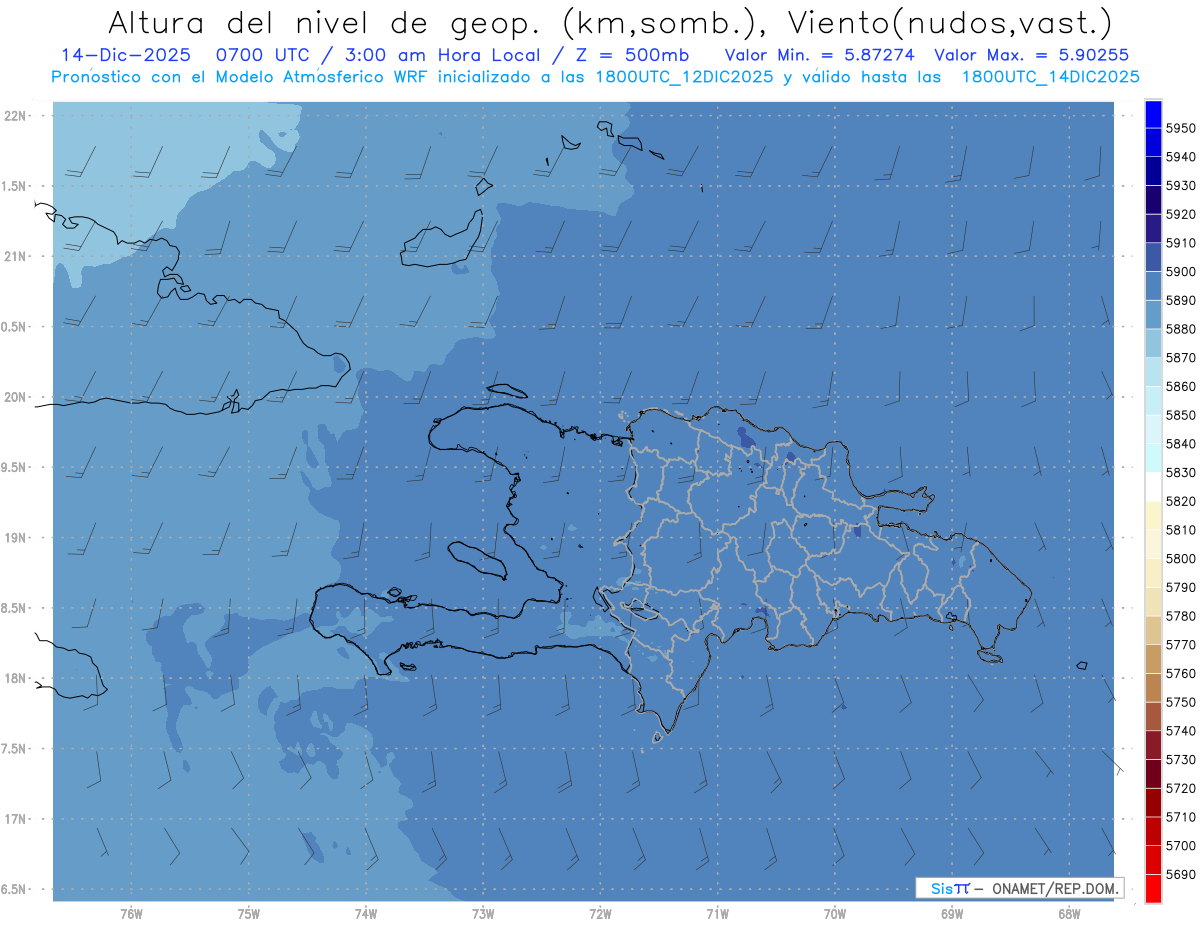The image size is (1200, 927).
Task: Click the '70W' longitude label
Action: (x=835, y=914)
